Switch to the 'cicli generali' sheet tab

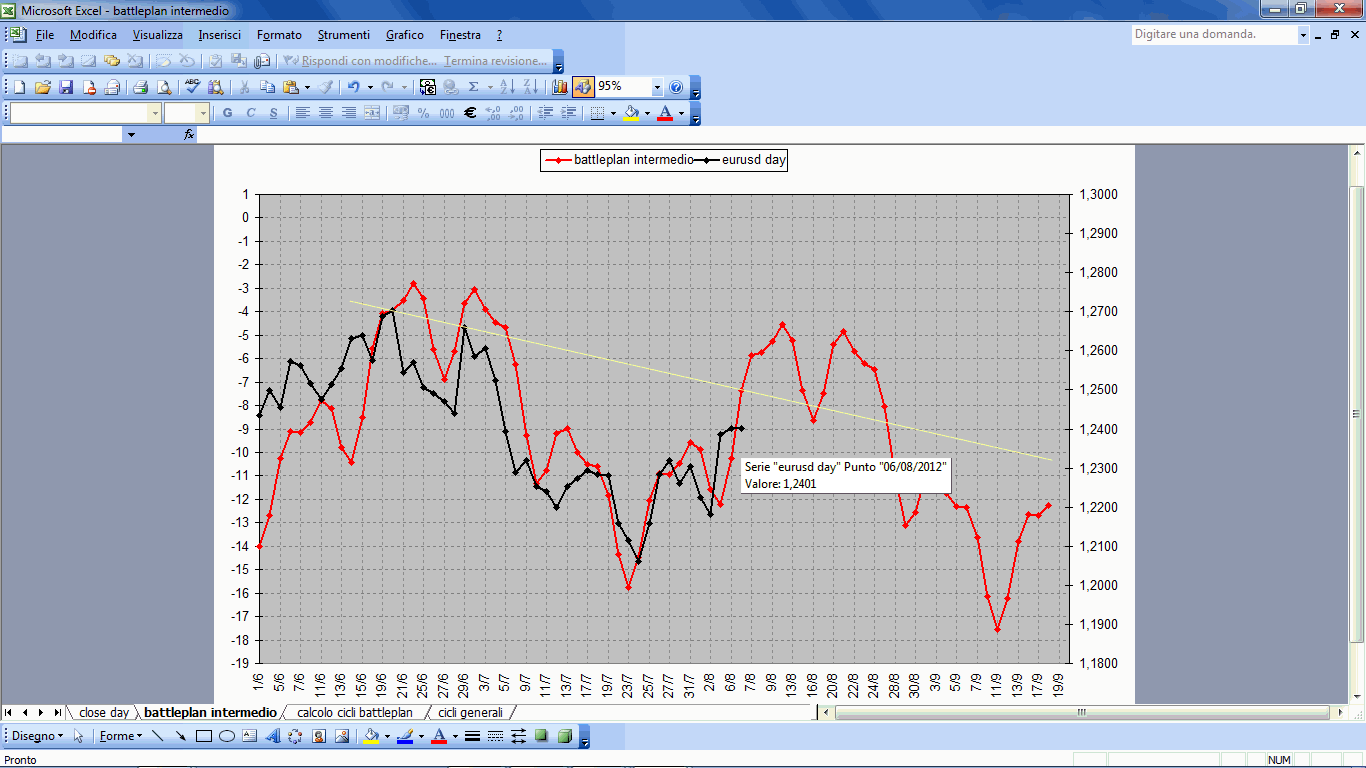point(470,713)
